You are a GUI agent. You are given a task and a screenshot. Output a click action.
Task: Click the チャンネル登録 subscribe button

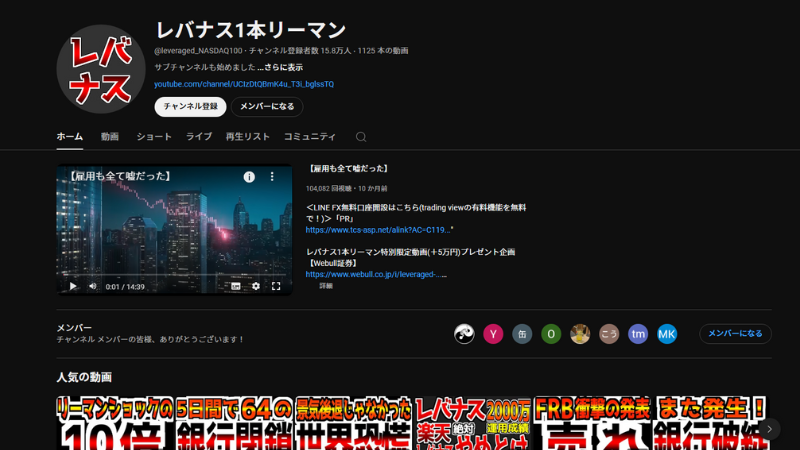190,107
